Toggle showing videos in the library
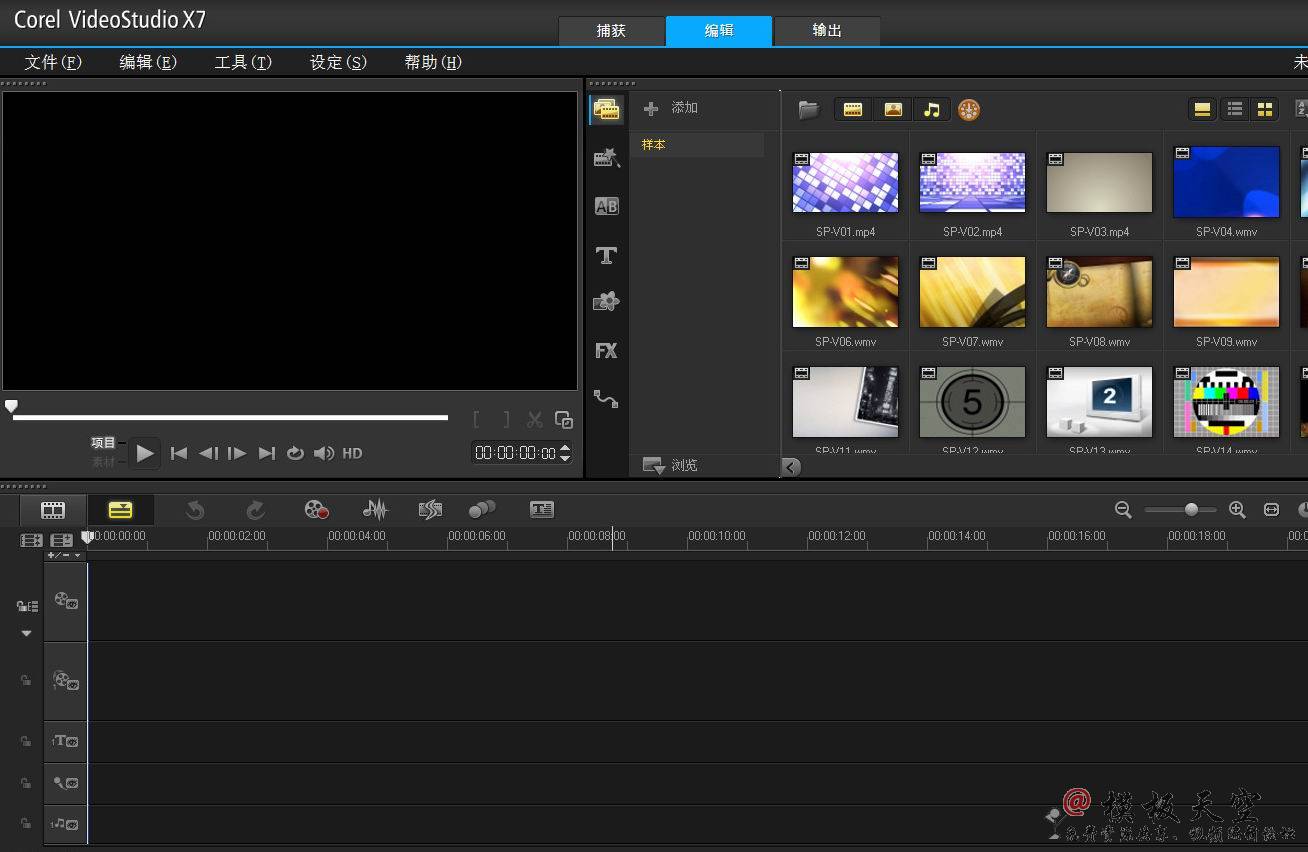The height and width of the screenshot is (852, 1308). click(x=853, y=110)
